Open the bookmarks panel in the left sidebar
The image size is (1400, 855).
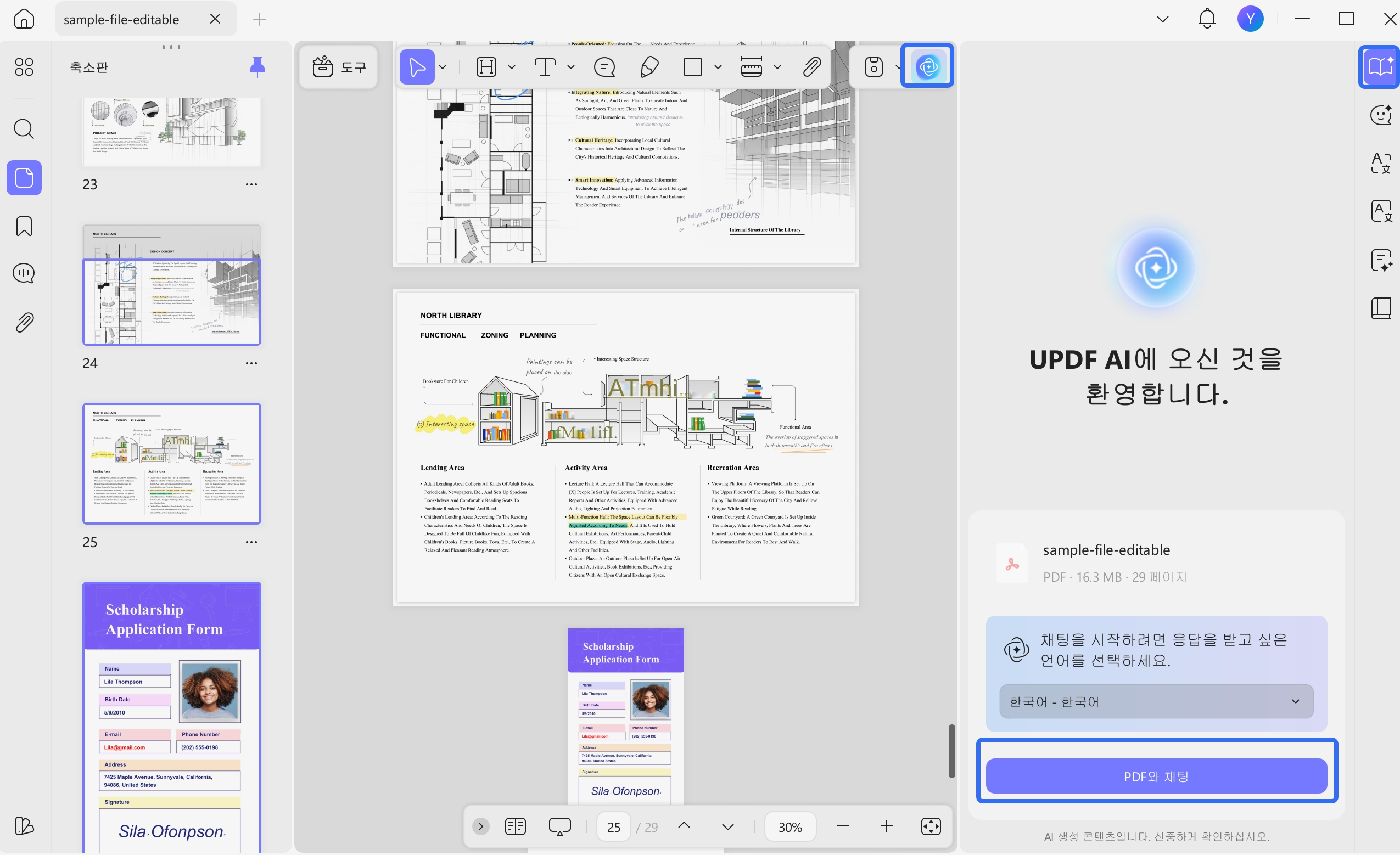[x=24, y=226]
